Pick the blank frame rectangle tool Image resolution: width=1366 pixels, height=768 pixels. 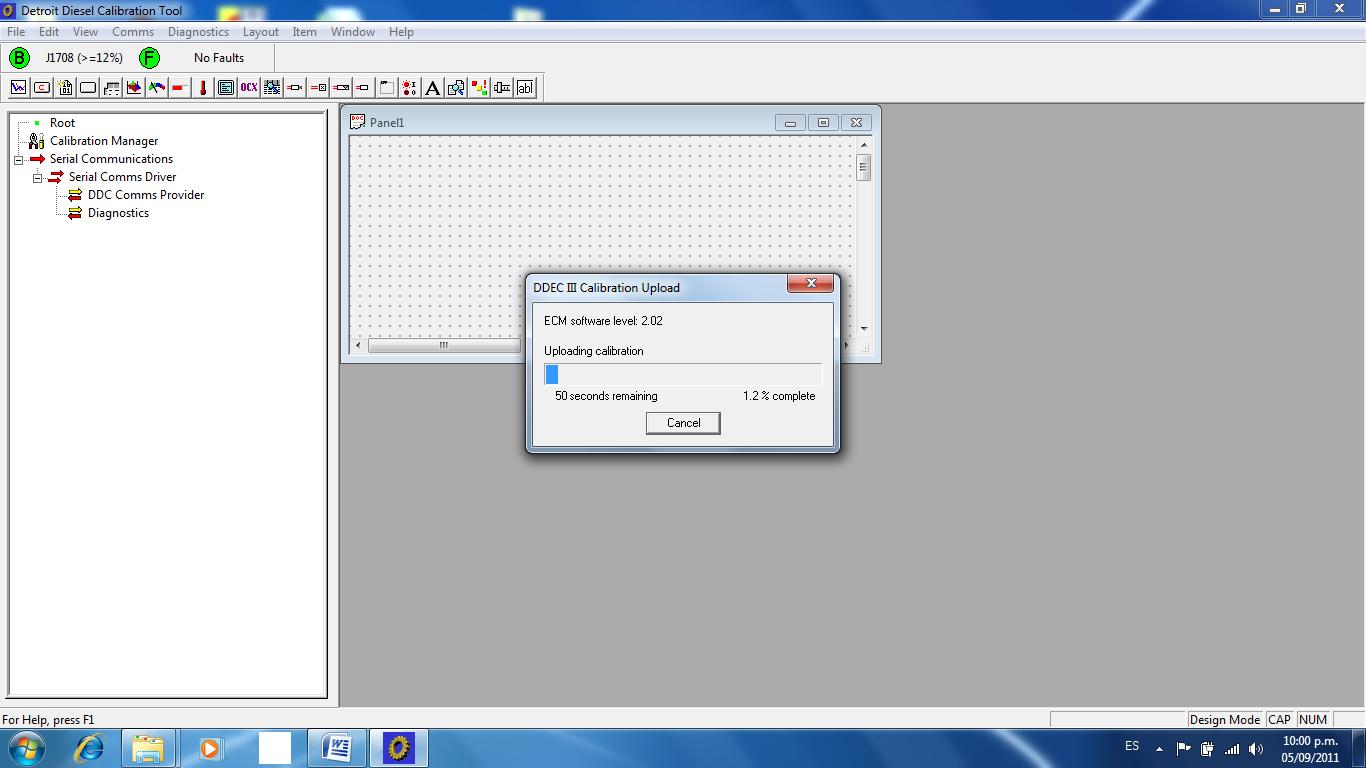88,88
